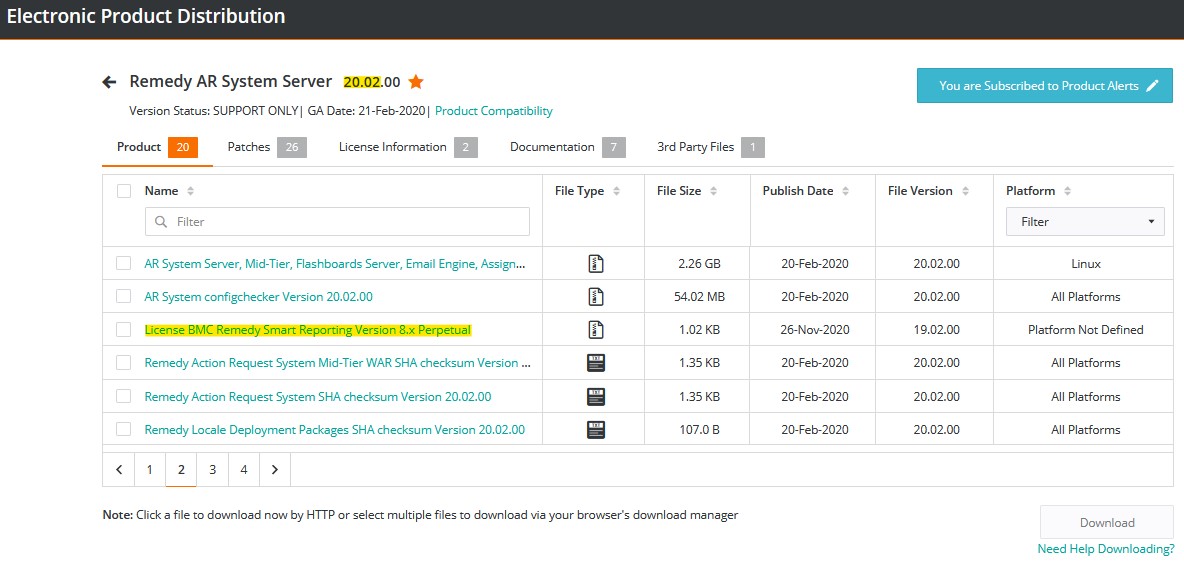Switch to the Product tab
This screenshot has width=1184, height=564.
coord(157,147)
